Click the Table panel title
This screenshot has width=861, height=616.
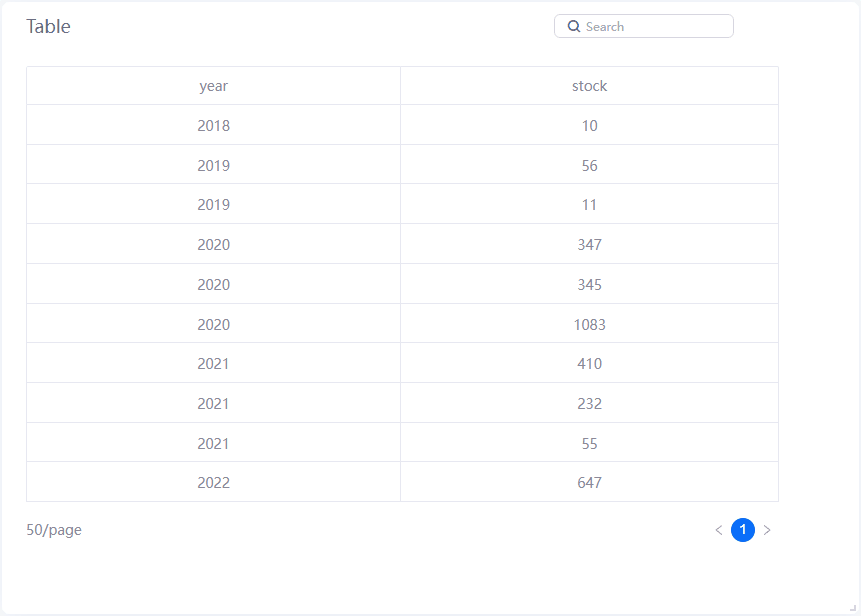pos(48,27)
